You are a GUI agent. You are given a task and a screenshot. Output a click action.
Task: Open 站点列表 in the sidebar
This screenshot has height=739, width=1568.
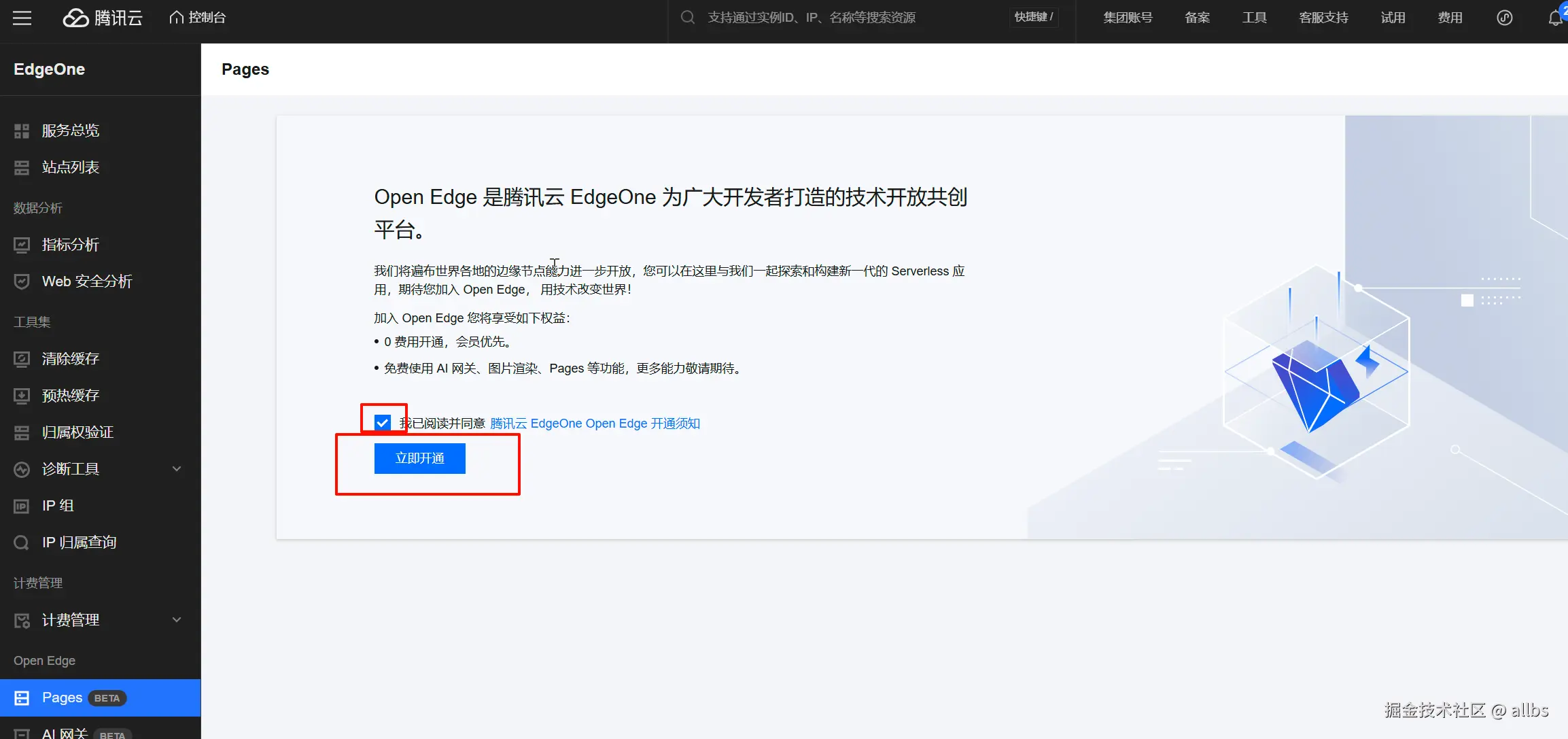click(x=70, y=167)
